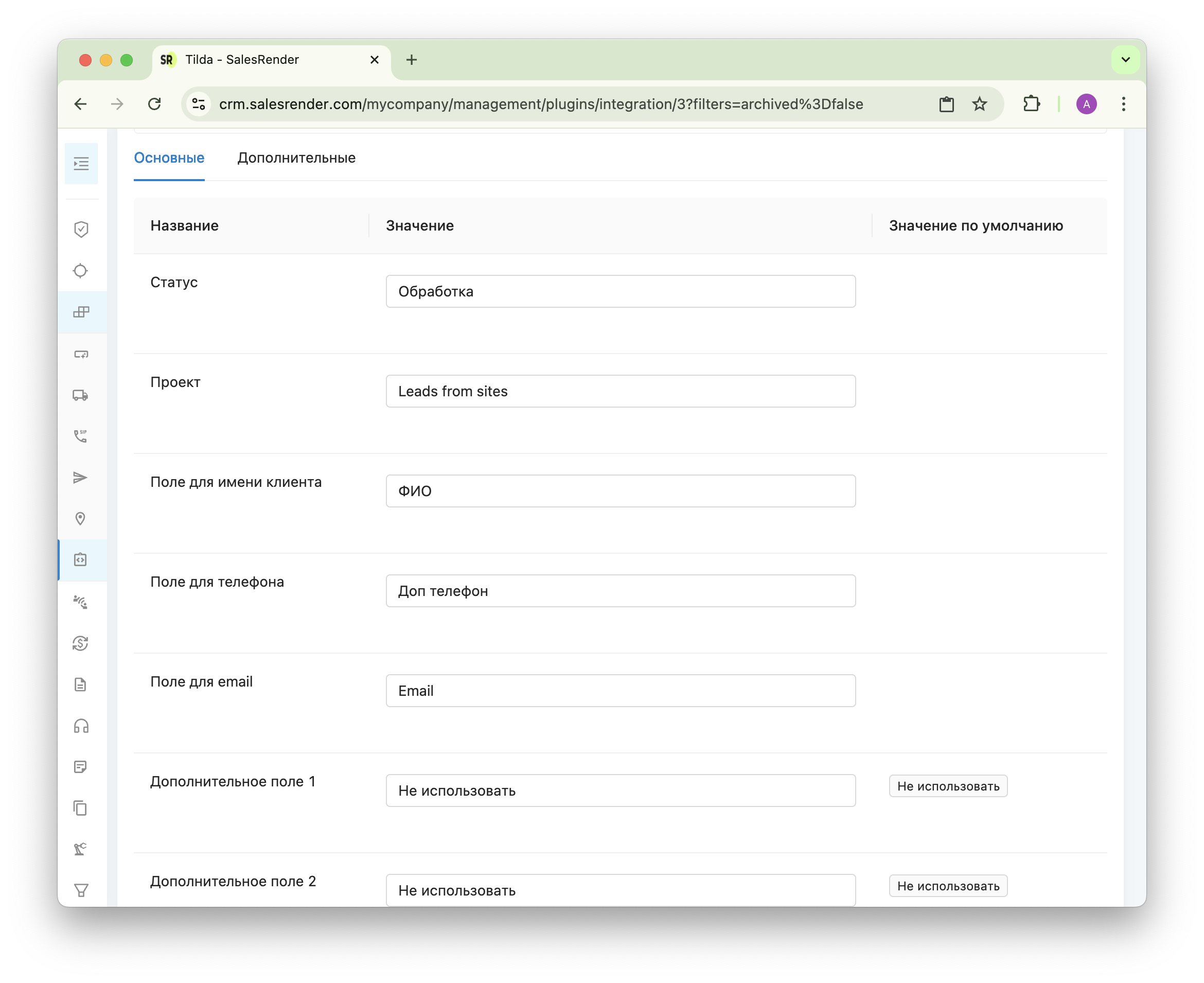
Task: Bookmark this page with star icon
Action: click(x=979, y=104)
